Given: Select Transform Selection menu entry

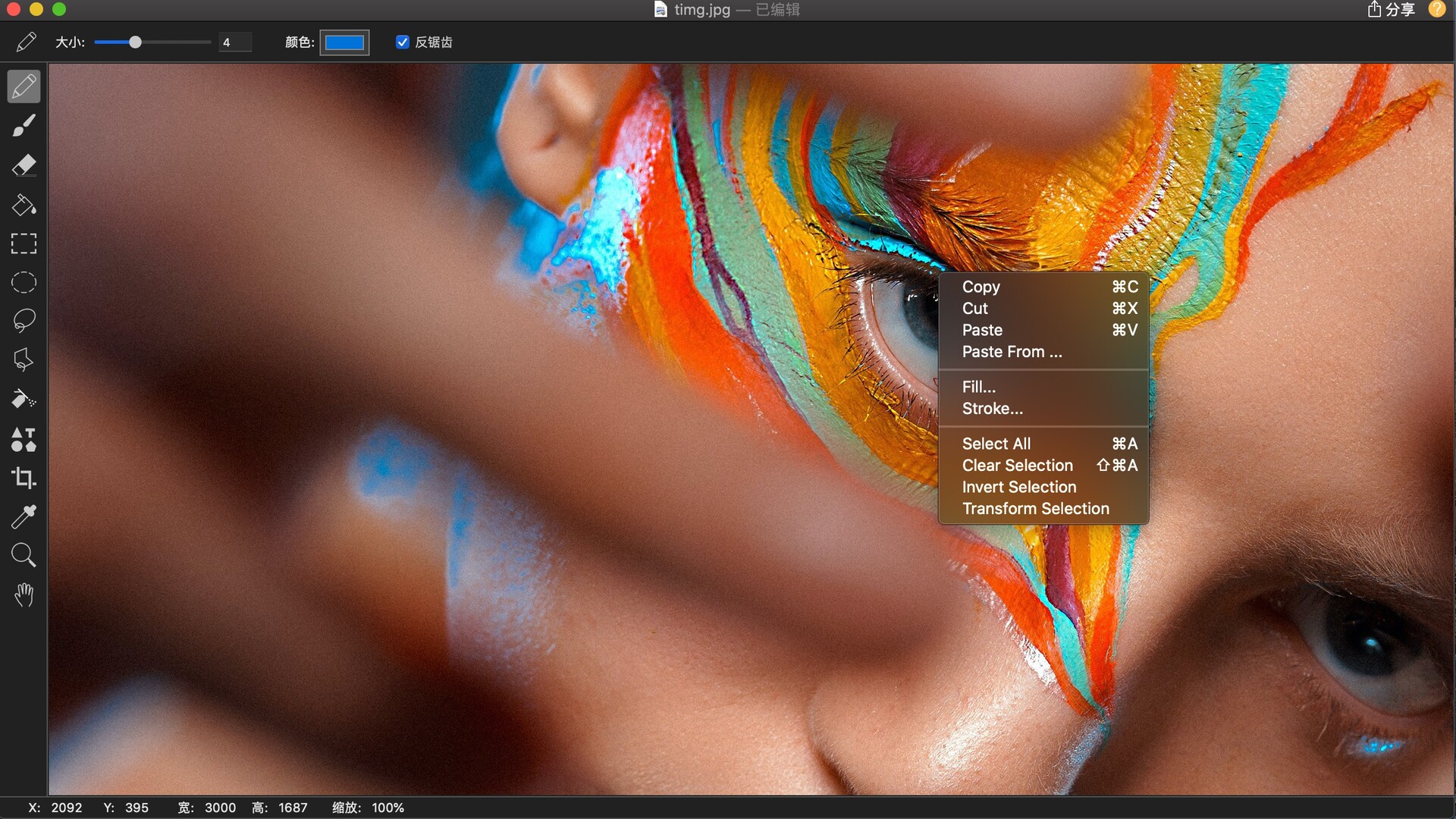Looking at the screenshot, I should point(1035,509).
